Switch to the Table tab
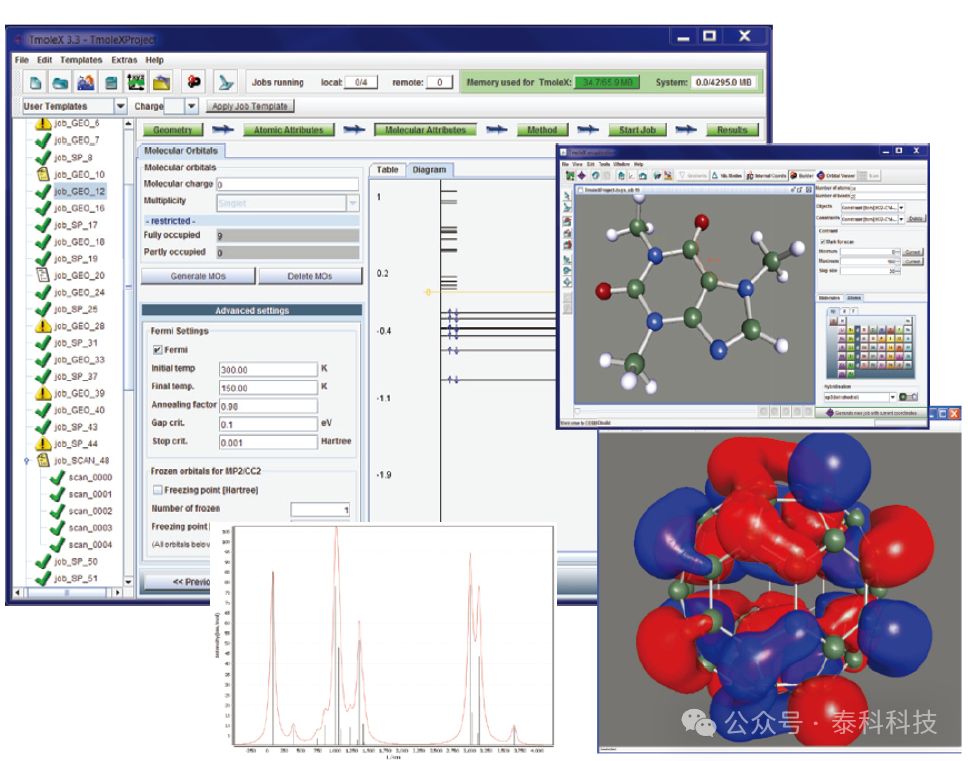The width and height of the screenshot is (968, 761). tap(388, 170)
